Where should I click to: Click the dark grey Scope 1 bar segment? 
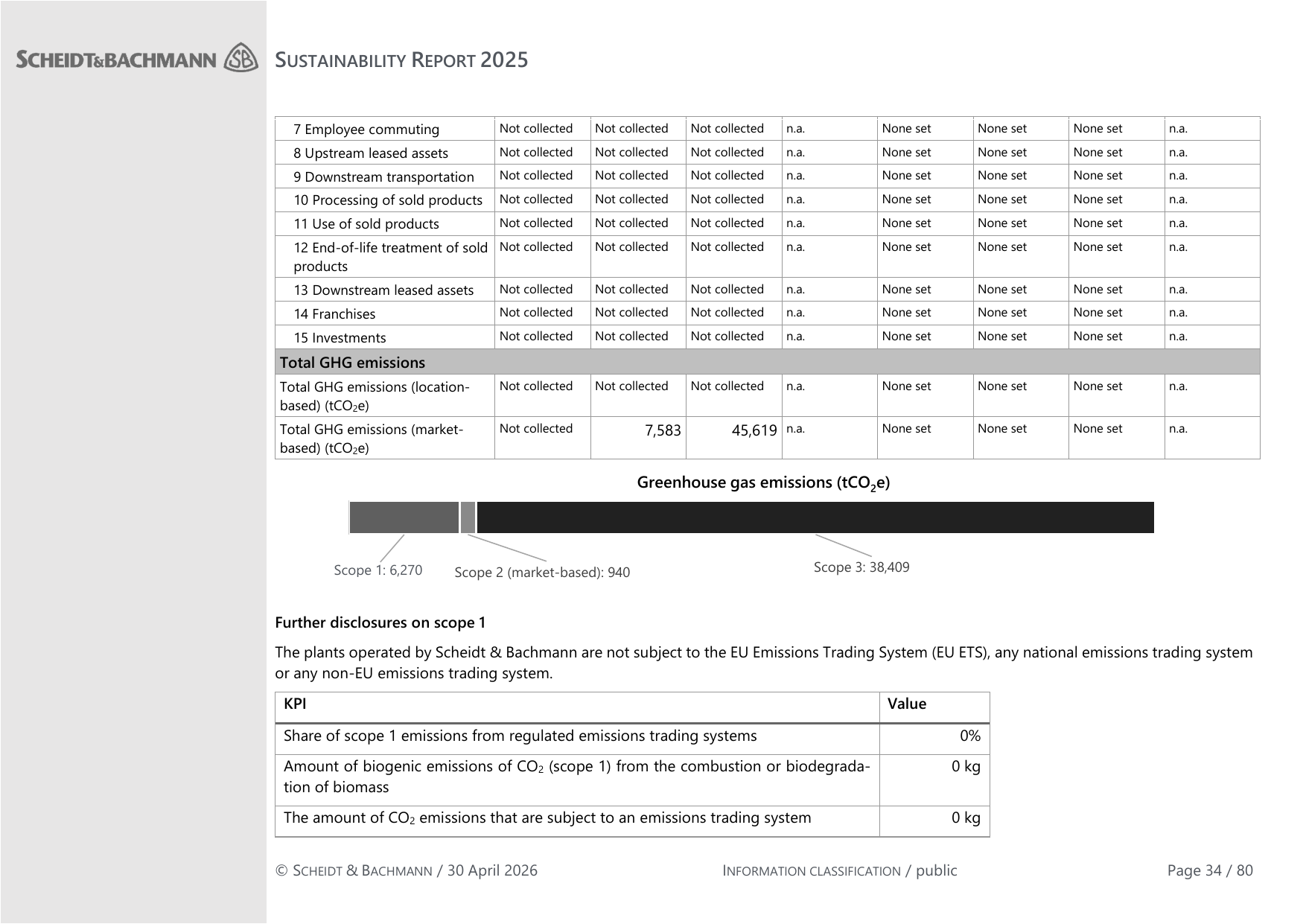point(404,517)
